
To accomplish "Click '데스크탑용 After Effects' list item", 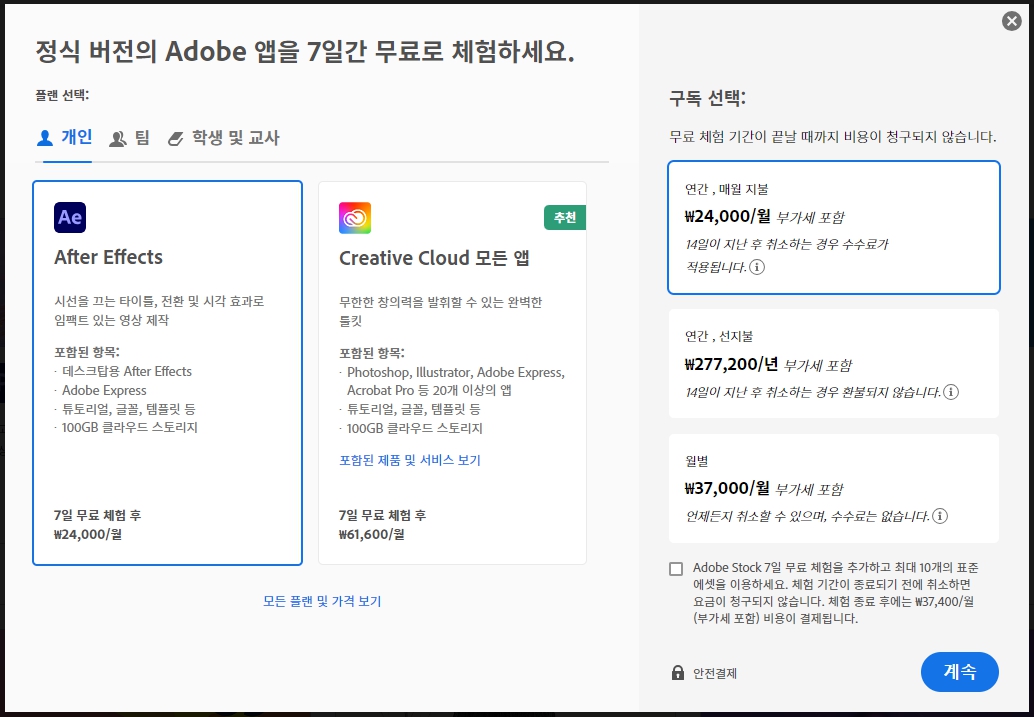I will coord(127,371).
